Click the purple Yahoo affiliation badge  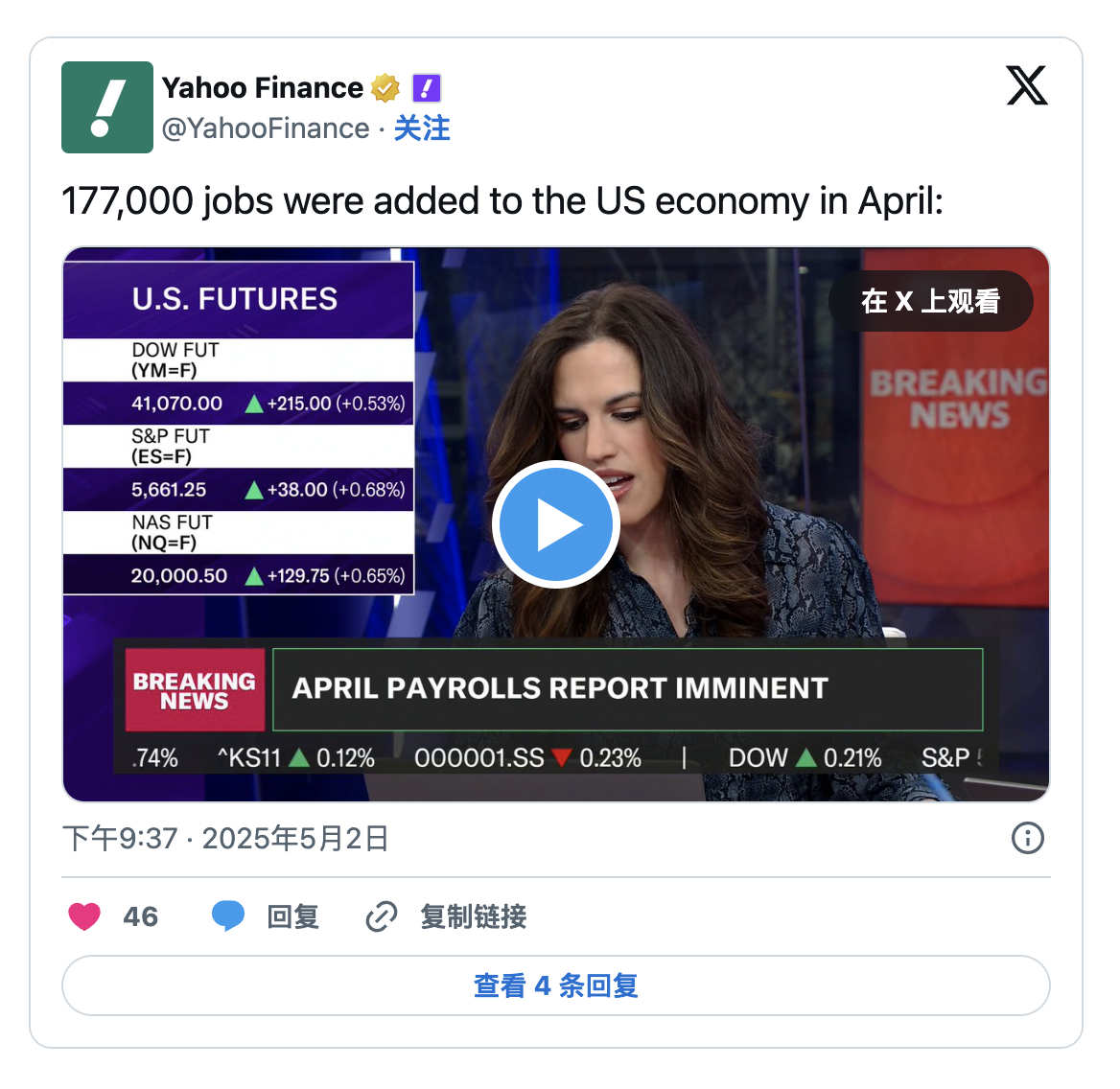pos(426,88)
